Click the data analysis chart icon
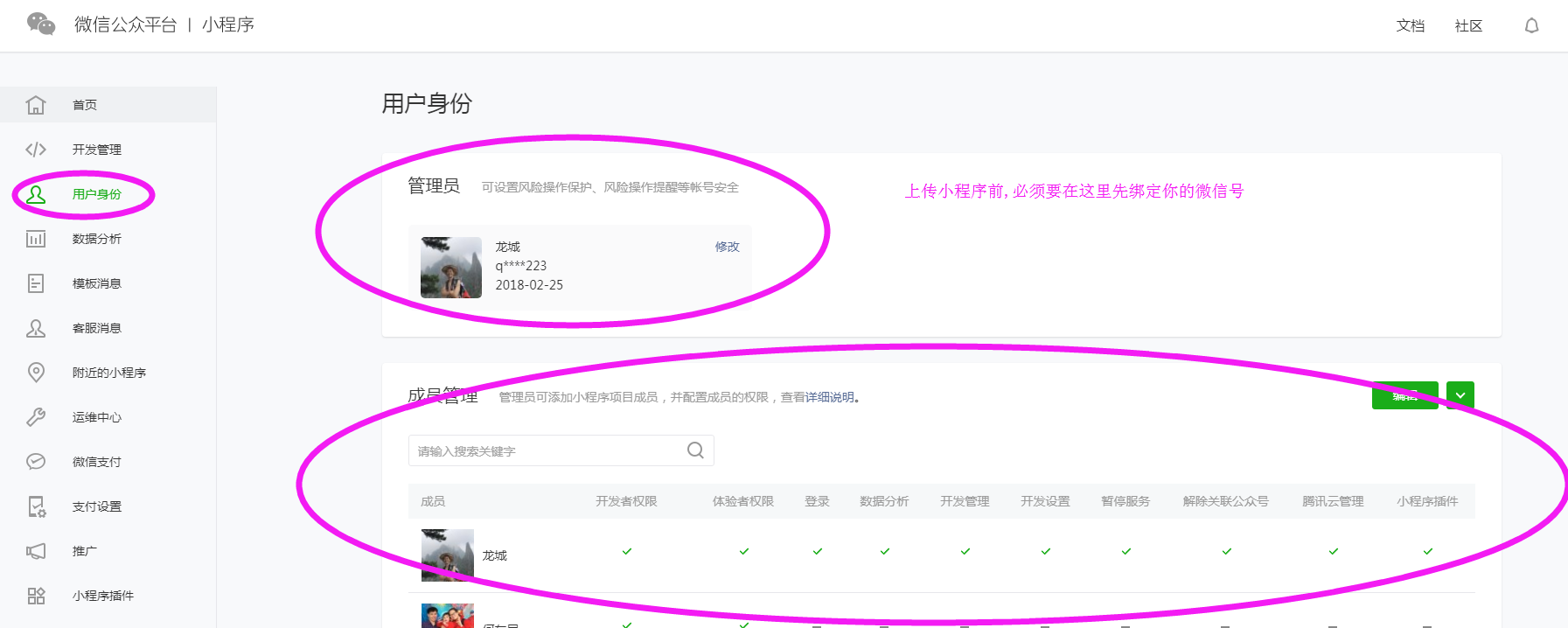 [36, 239]
